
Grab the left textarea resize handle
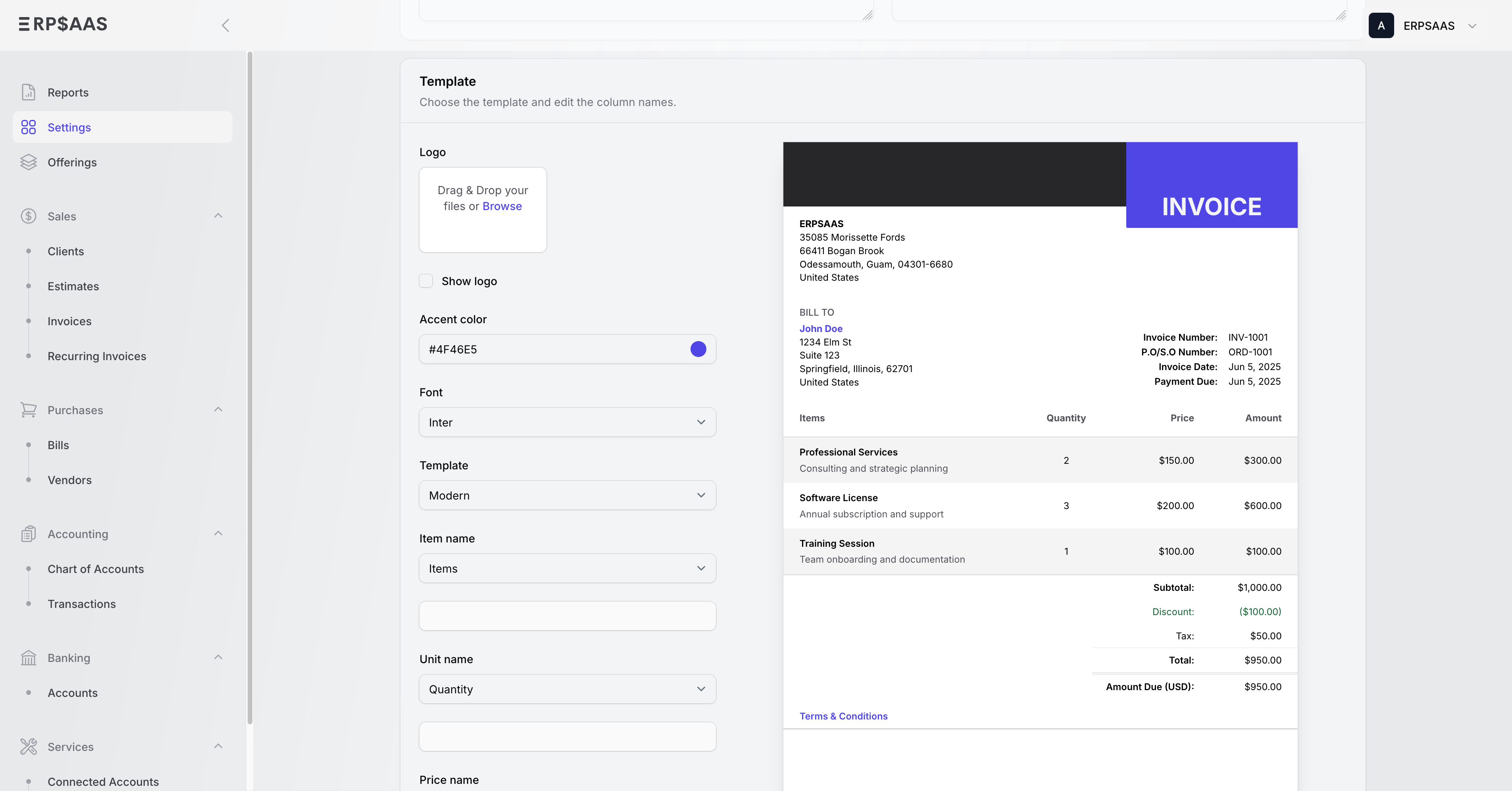[868, 15]
